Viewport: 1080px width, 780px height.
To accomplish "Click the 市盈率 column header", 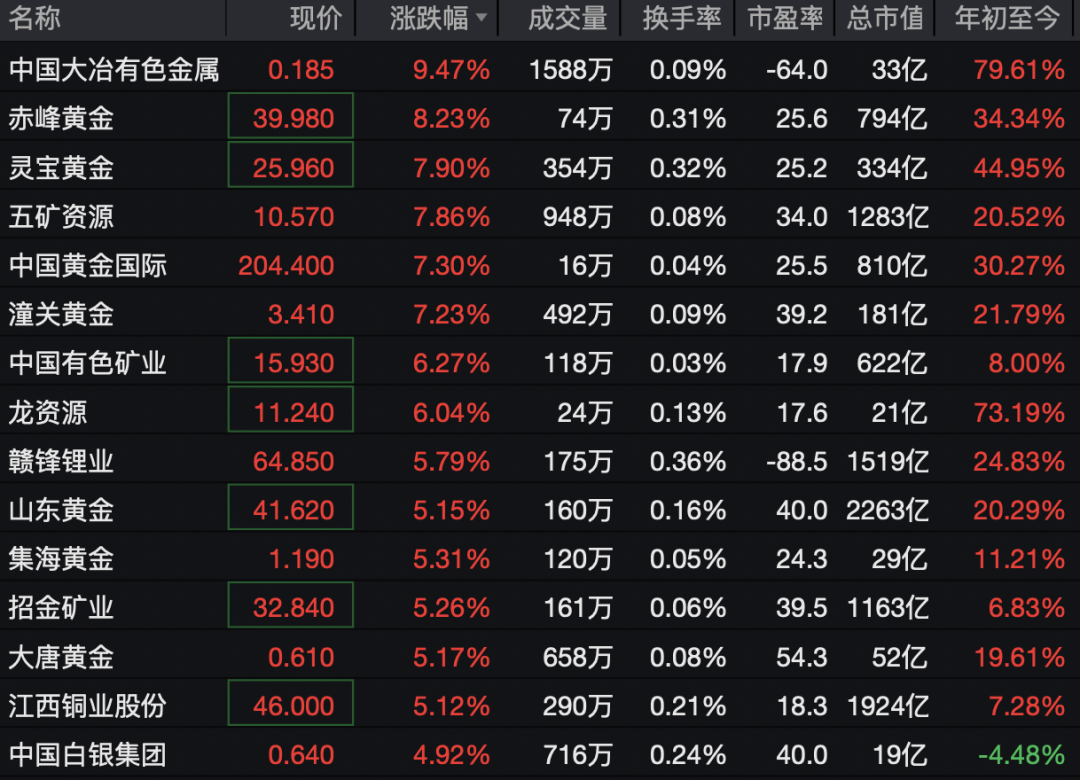I will click(785, 18).
